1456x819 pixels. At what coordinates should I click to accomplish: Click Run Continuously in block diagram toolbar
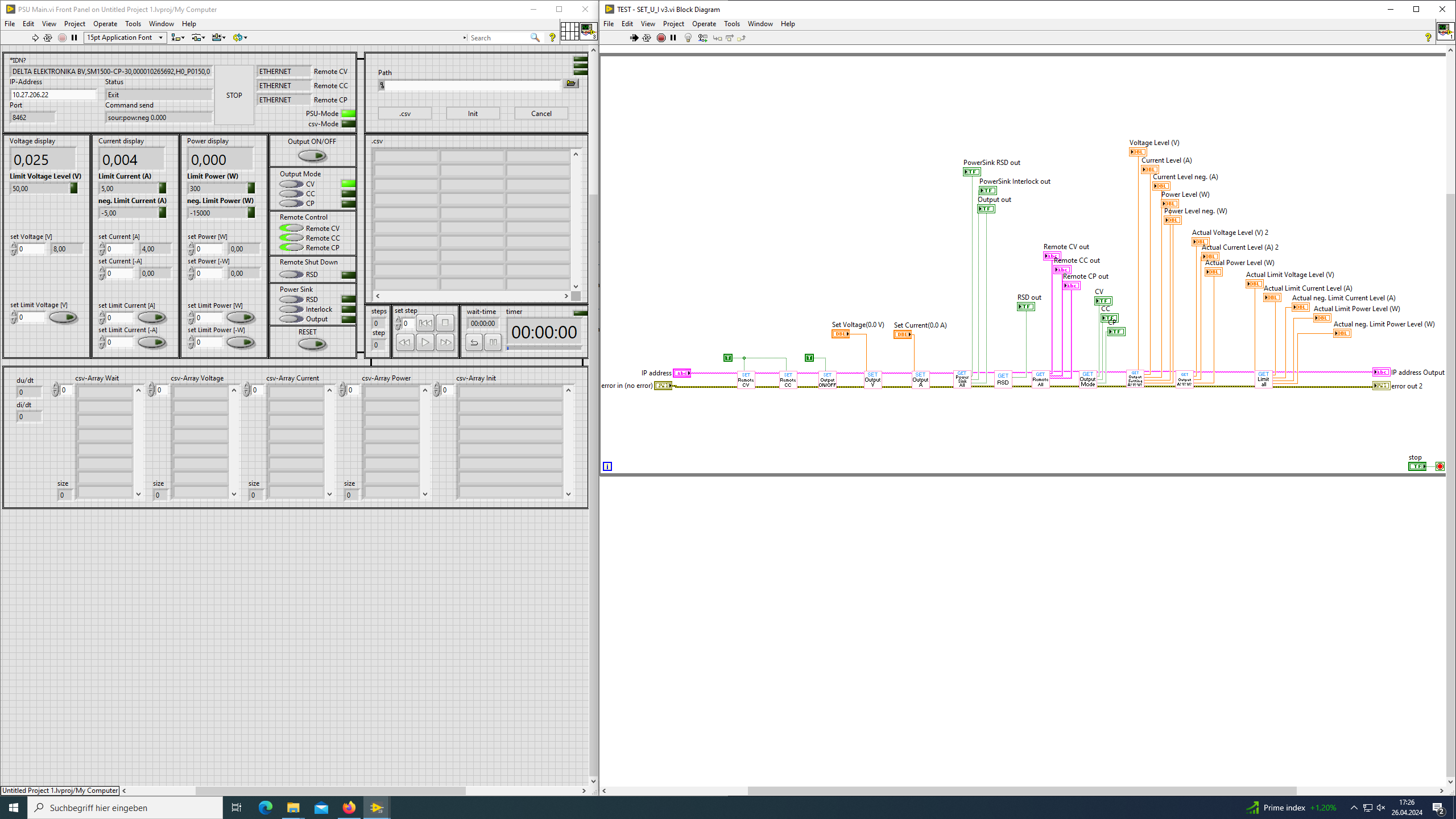click(647, 38)
